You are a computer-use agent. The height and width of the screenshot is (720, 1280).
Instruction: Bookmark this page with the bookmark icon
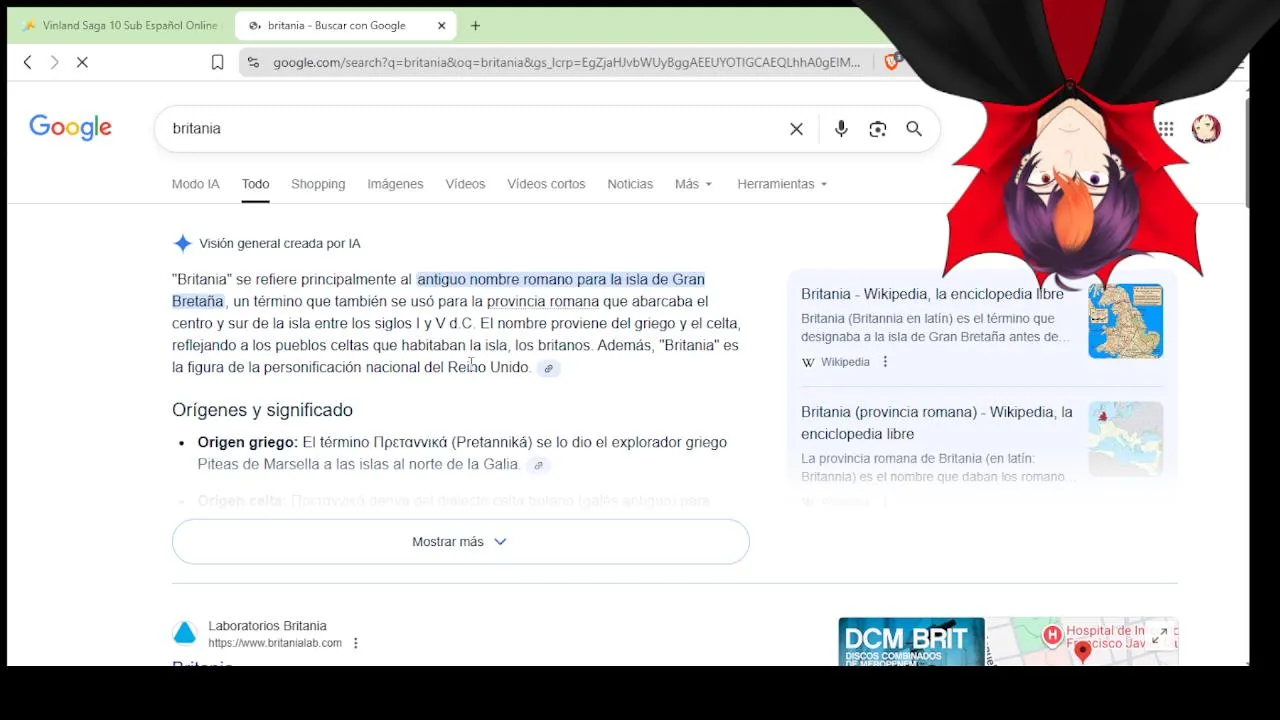tap(217, 62)
